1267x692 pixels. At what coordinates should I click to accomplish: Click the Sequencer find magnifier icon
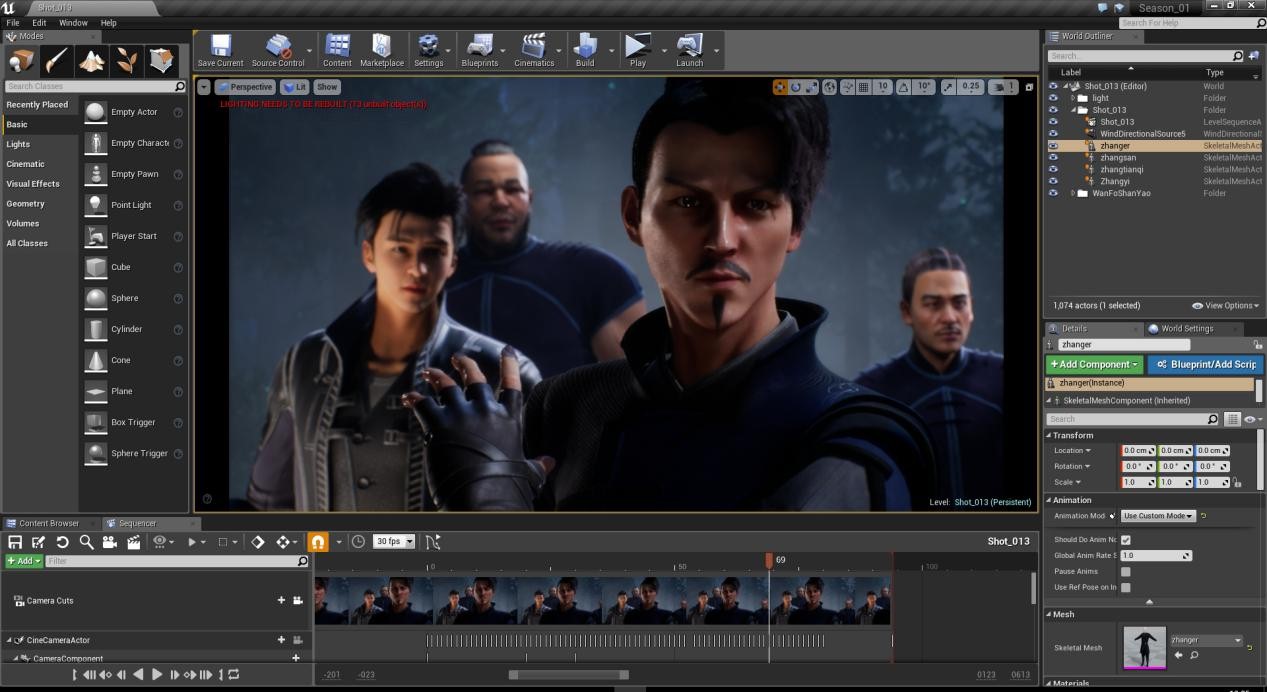pos(86,542)
